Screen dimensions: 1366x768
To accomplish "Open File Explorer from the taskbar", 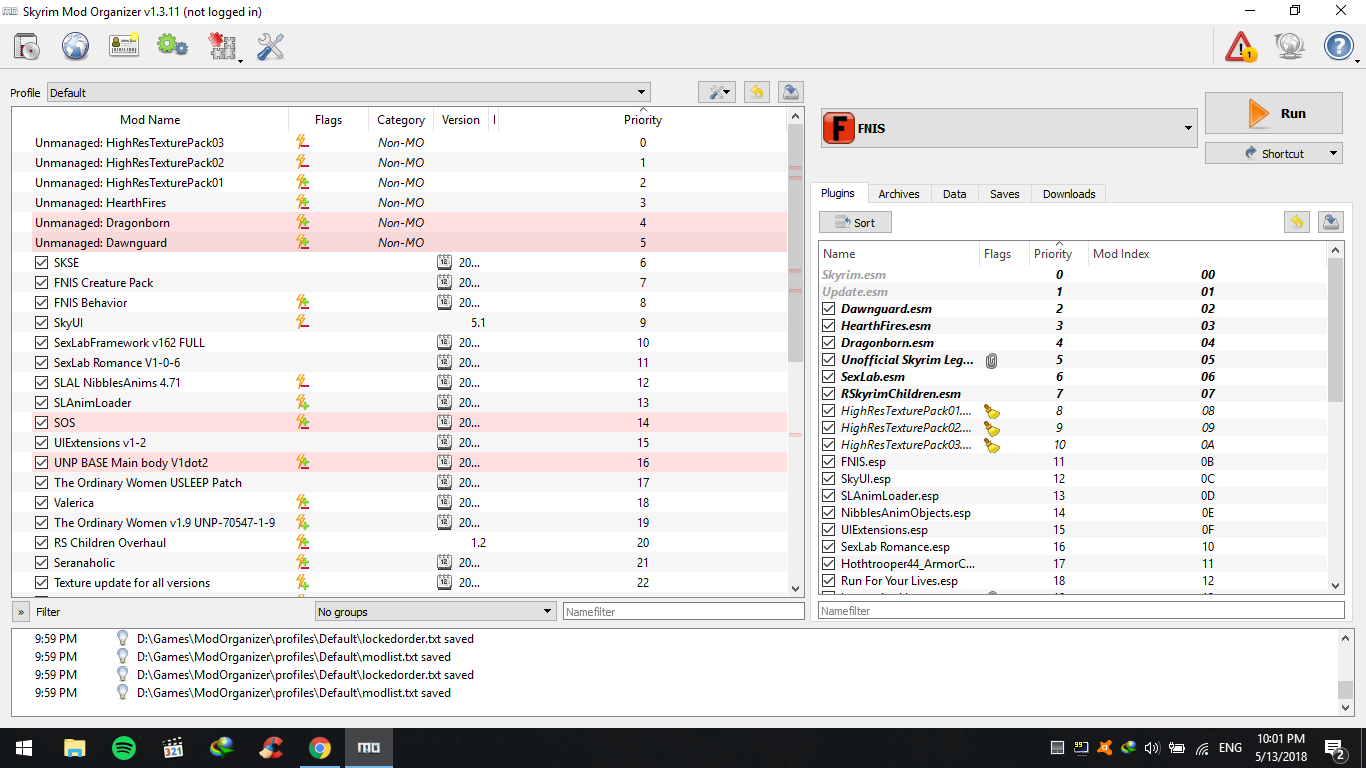I will 75,747.
